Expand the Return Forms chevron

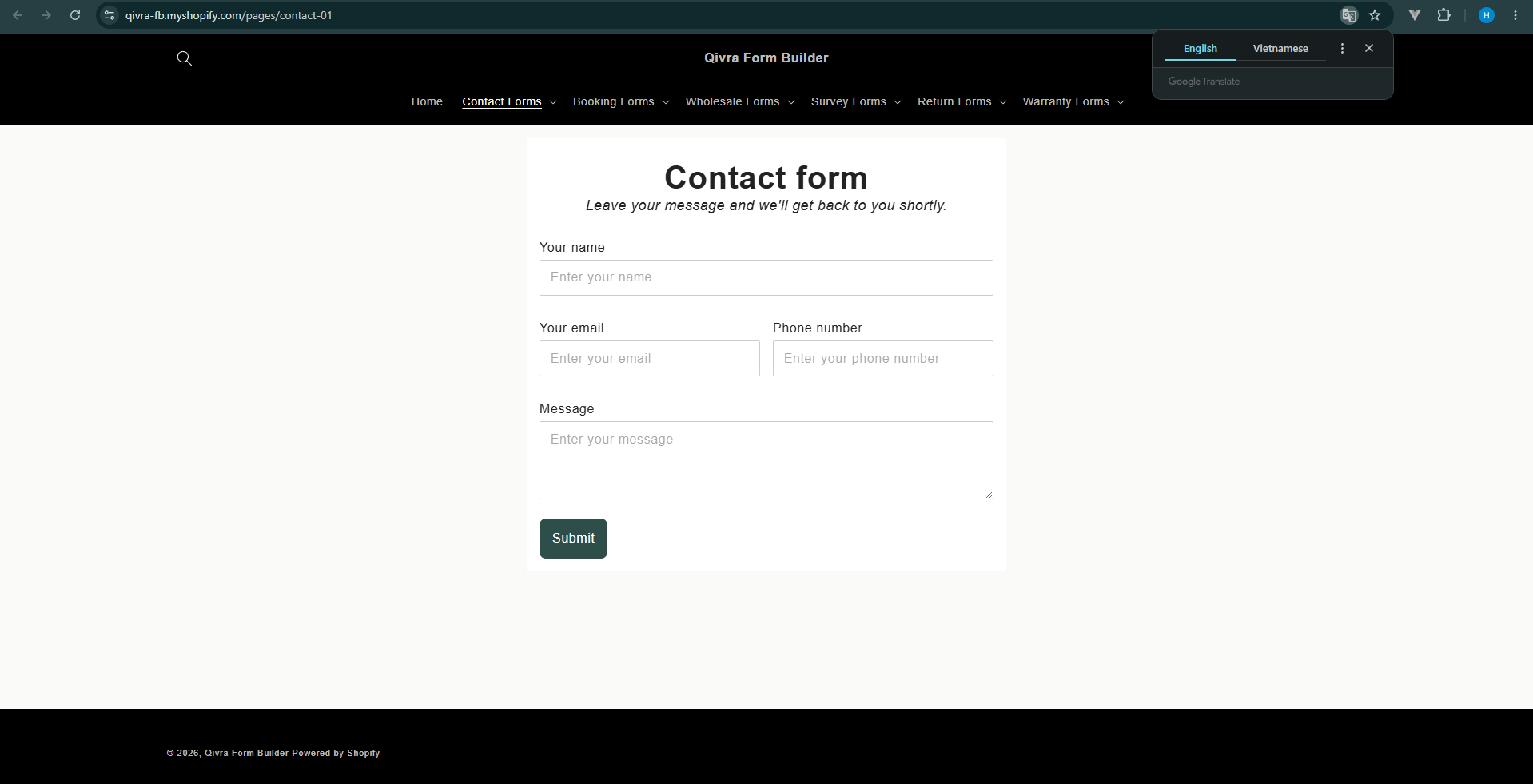1003,102
